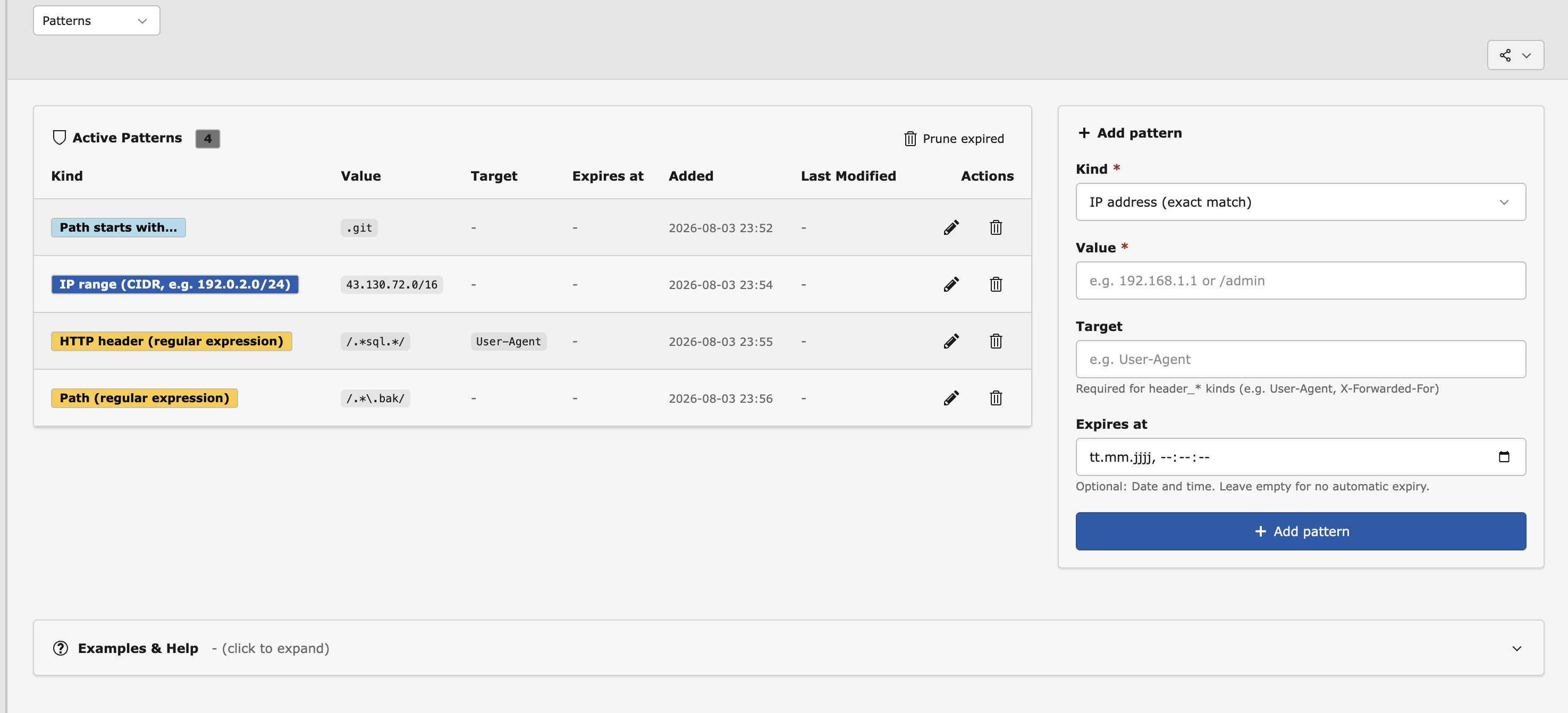Edit the .git path pattern
Image resolution: width=1568 pixels, height=713 pixels.
[951, 227]
